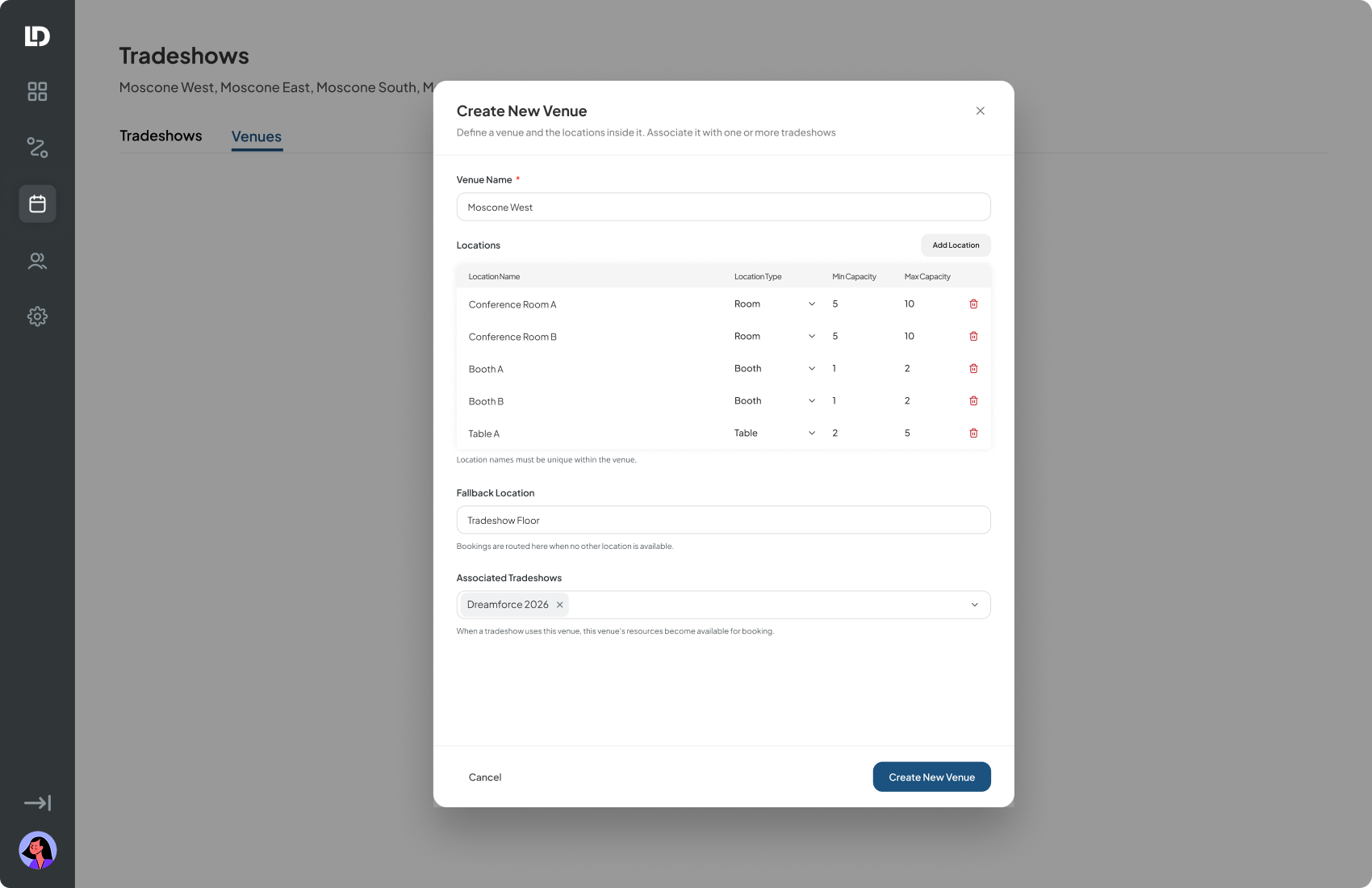Viewport: 1372px width, 888px height.
Task: Click the Add Location button
Action: click(956, 245)
